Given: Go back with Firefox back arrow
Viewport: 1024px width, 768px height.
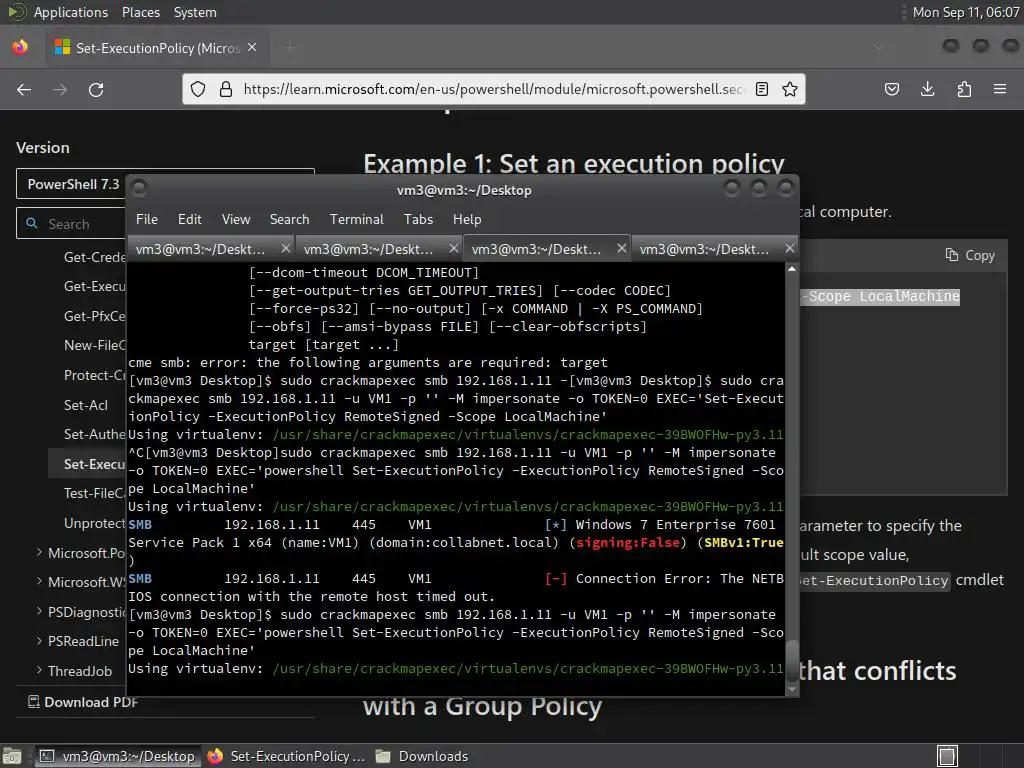Looking at the screenshot, I should 24,89.
